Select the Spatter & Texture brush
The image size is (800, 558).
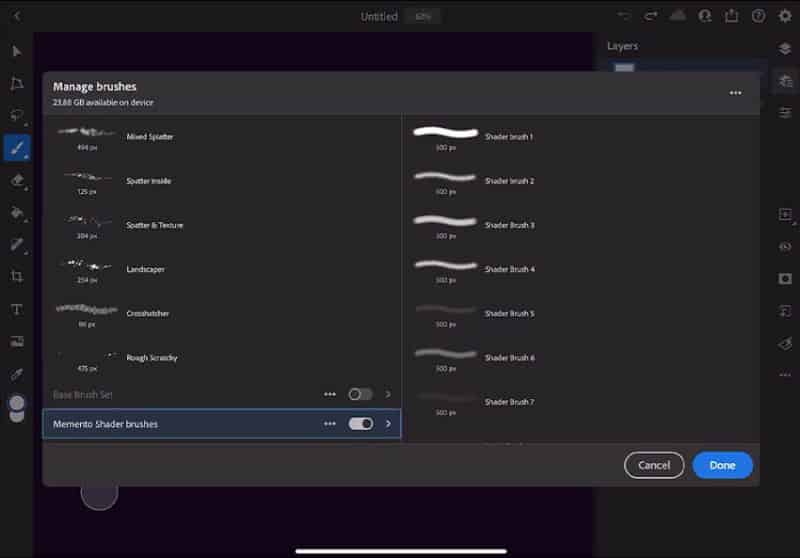point(222,226)
